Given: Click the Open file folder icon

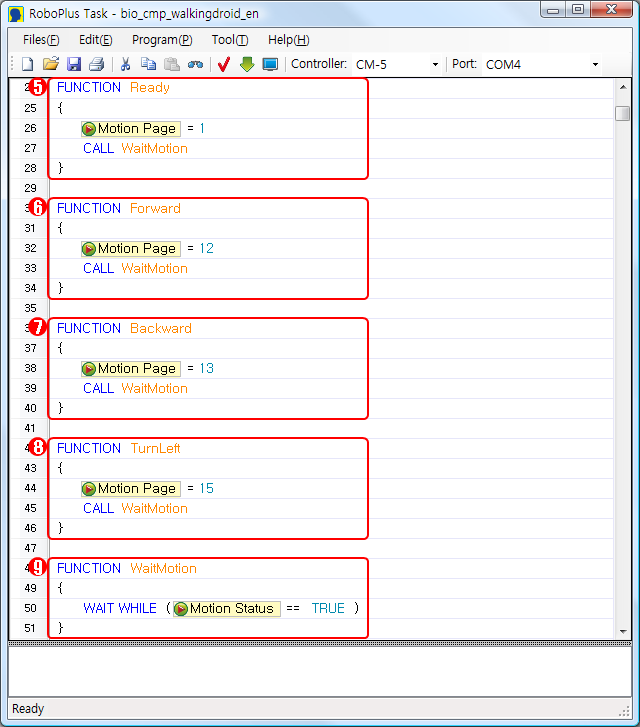Looking at the screenshot, I should point(51,64).
